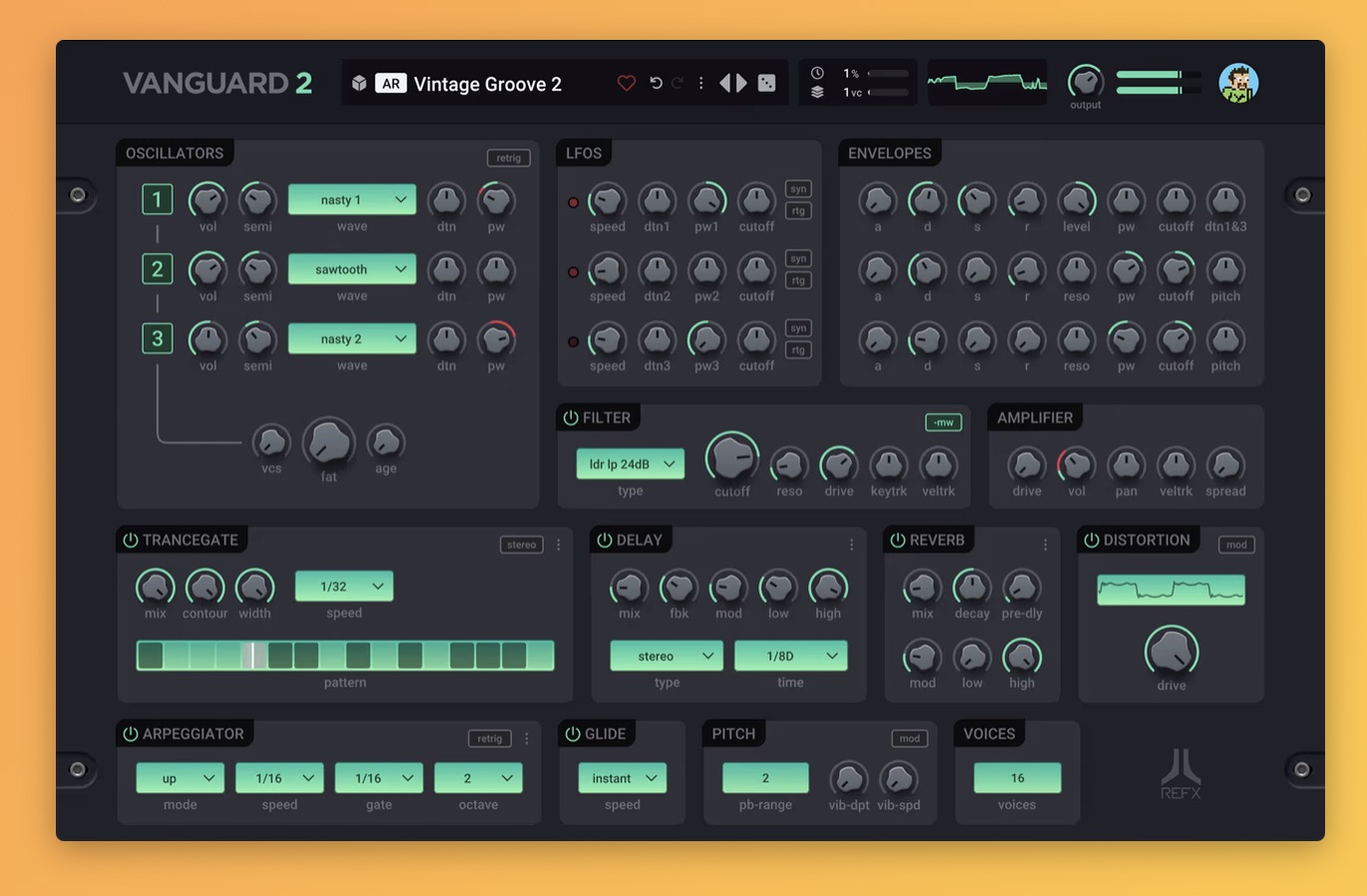Toggle LFO 3 red indicator light

(573, 341)
